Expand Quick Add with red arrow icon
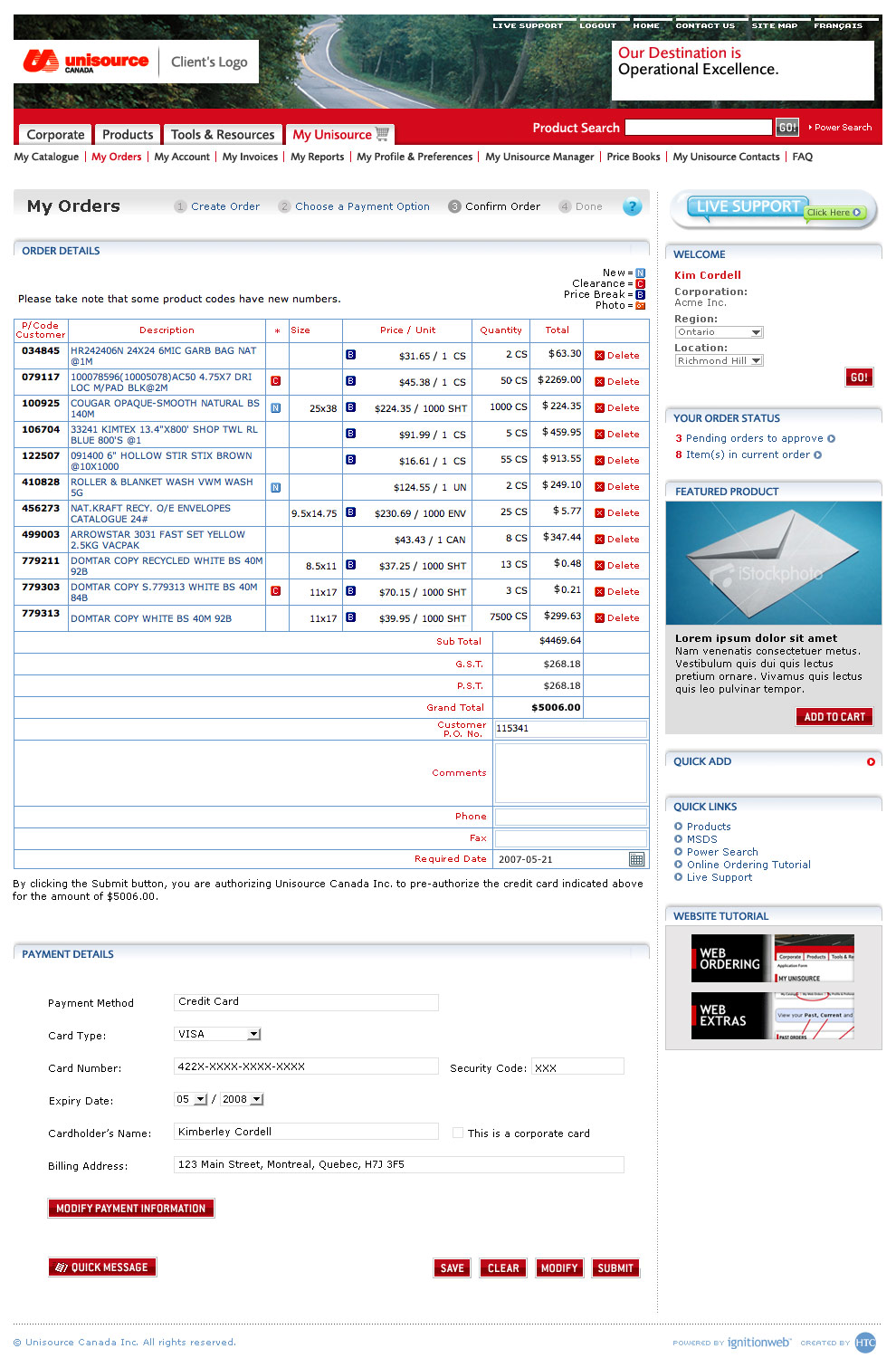The image size is (896, 1358). pyautogui.click(x=871, y=762)
